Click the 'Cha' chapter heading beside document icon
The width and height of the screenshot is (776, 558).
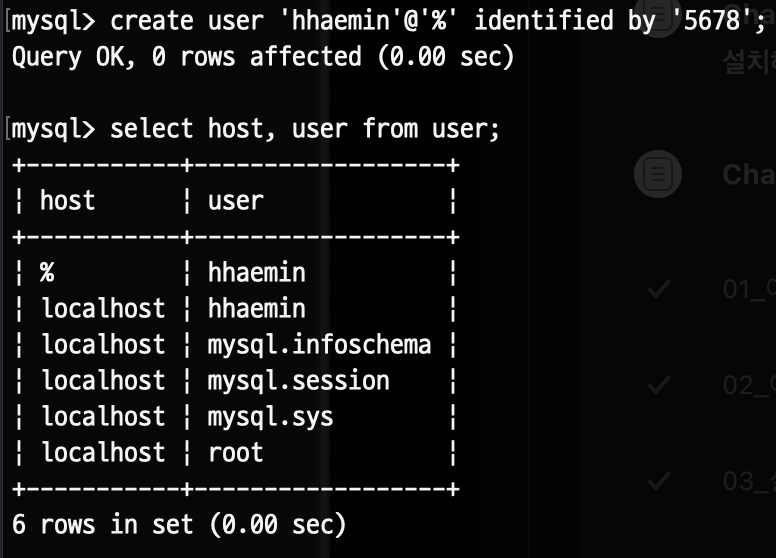[x=749, y=175]
